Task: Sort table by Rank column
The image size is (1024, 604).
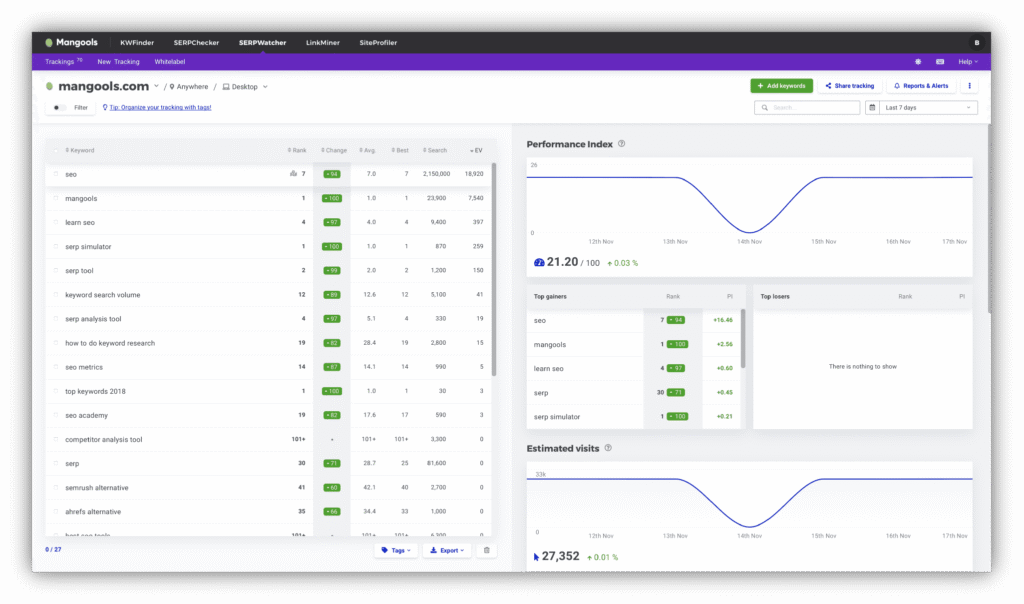Action: tap(297, 150)
